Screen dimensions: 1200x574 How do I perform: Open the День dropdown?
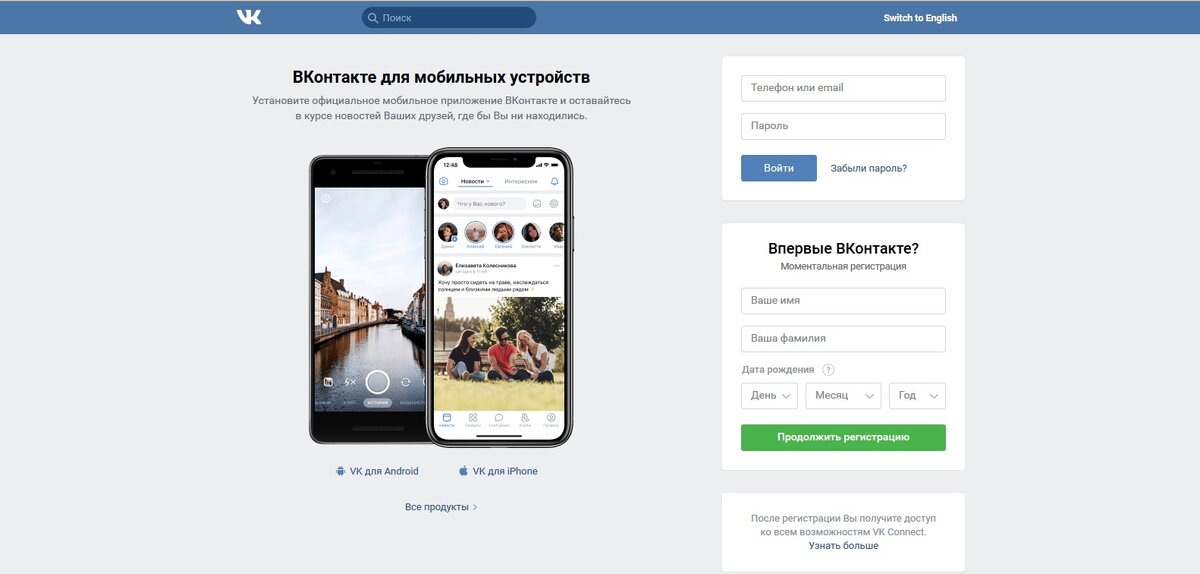[769, 396]
